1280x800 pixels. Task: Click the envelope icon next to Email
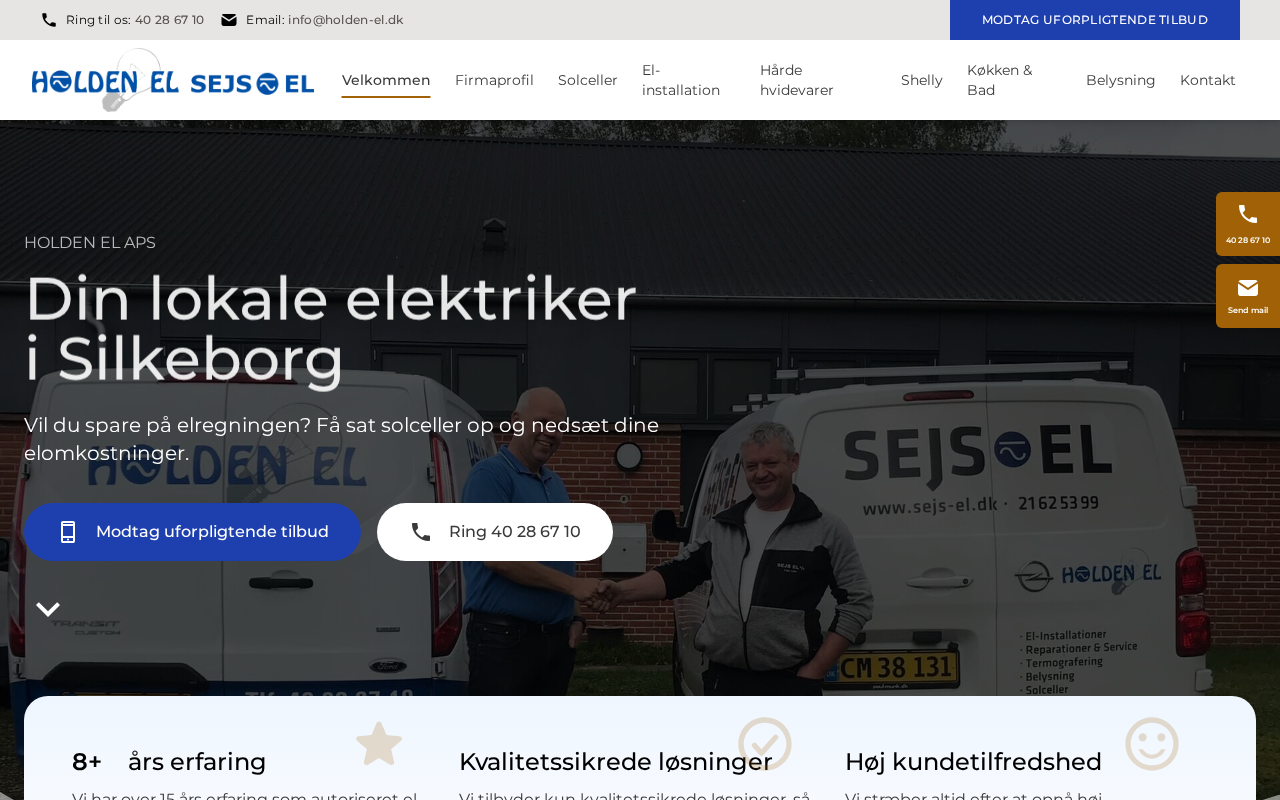[x=229, y=20]
